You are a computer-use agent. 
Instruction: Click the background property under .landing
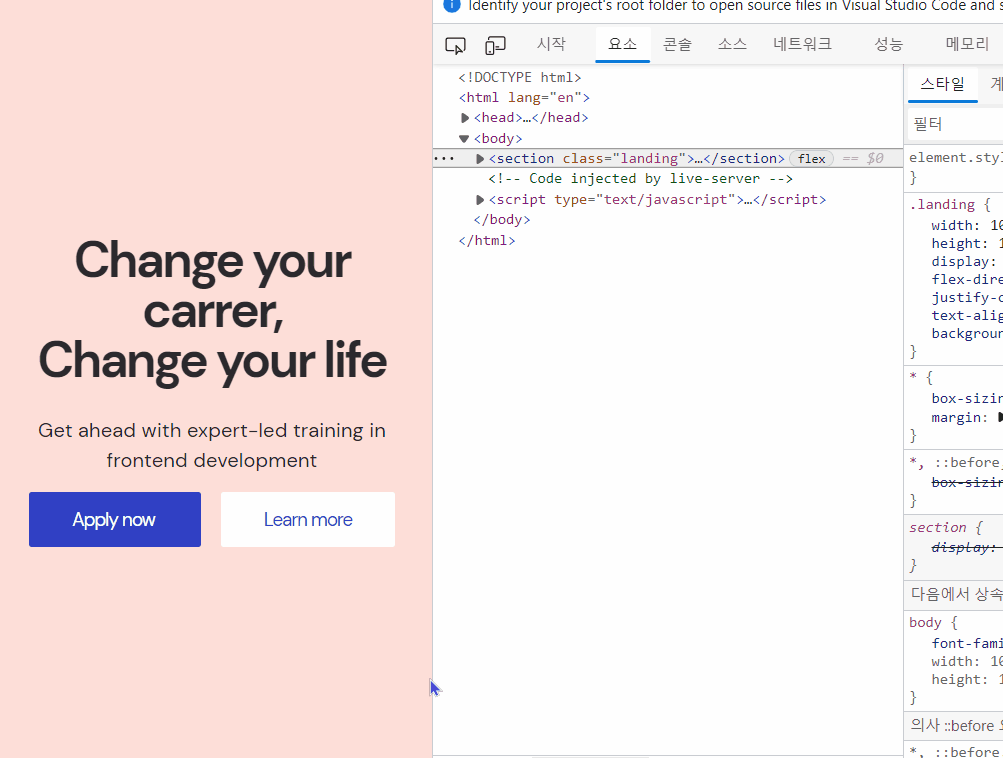pyautogui.click(x=967, y=333)
